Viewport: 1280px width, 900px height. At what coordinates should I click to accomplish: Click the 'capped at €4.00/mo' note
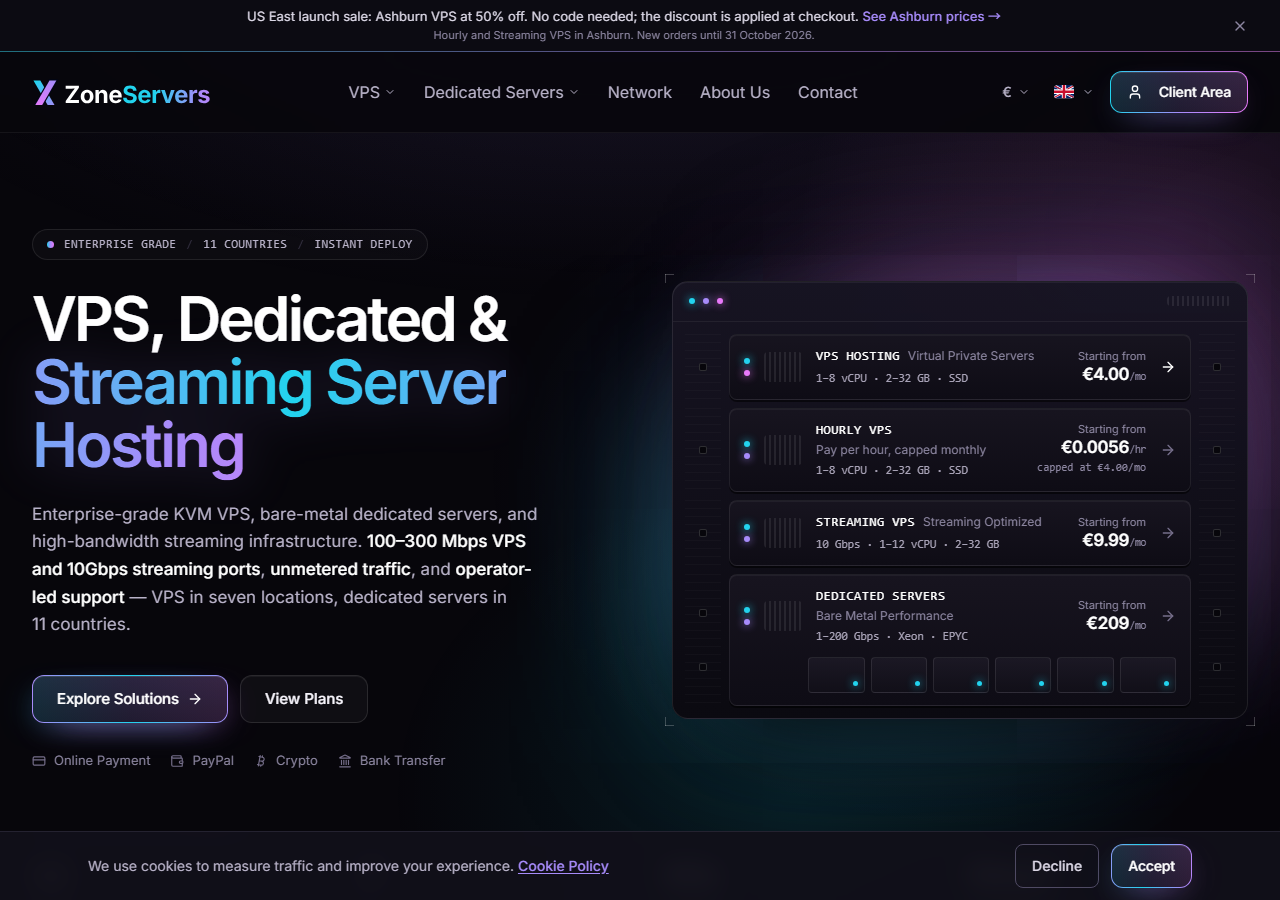pos(1091,468)
